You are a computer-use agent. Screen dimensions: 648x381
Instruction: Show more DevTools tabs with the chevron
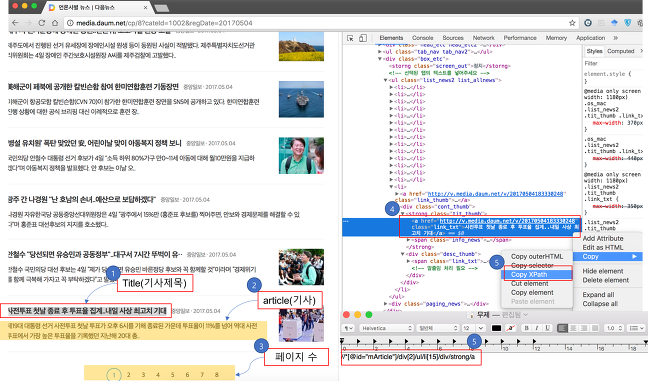click(x=616, y=38)
